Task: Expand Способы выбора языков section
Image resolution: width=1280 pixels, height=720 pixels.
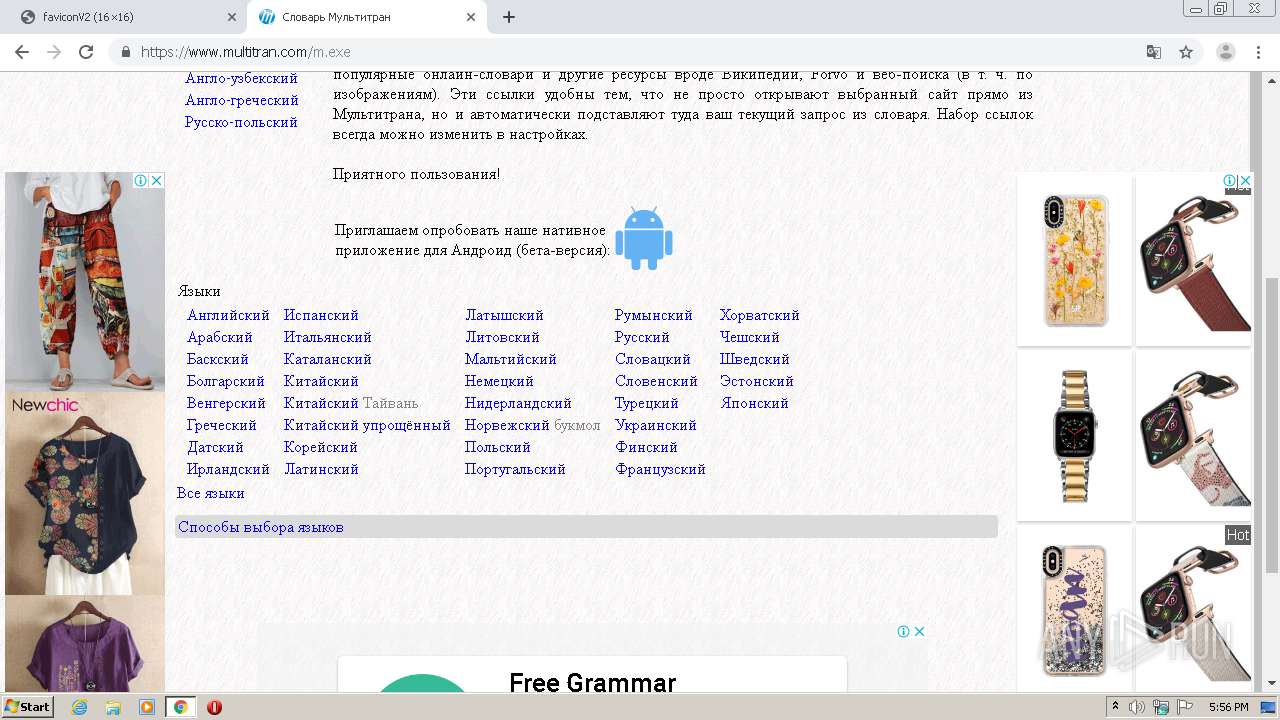Action: click(261, 527)
